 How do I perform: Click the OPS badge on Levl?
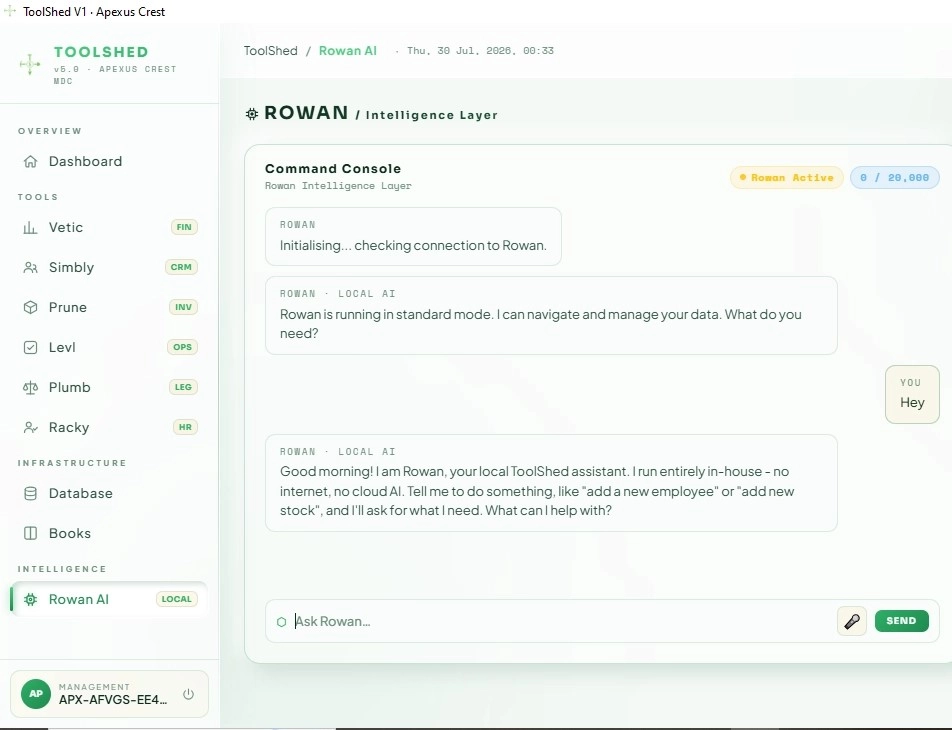[182, 347]
